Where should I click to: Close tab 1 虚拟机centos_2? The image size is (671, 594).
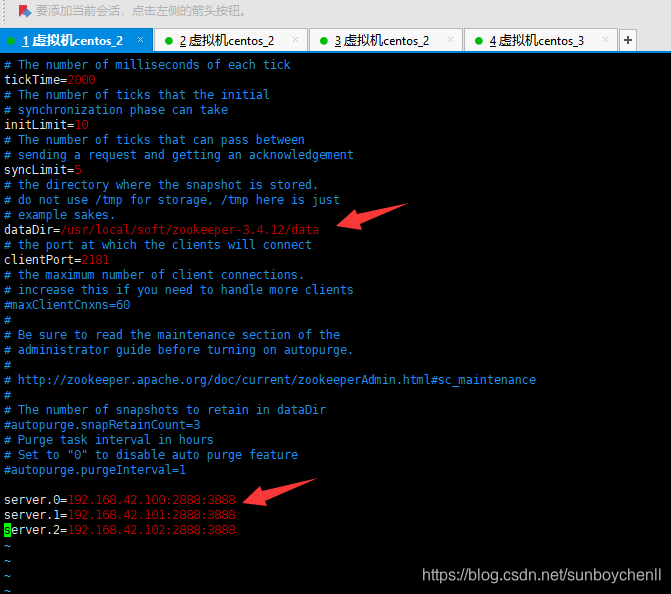tap(140, 40)
